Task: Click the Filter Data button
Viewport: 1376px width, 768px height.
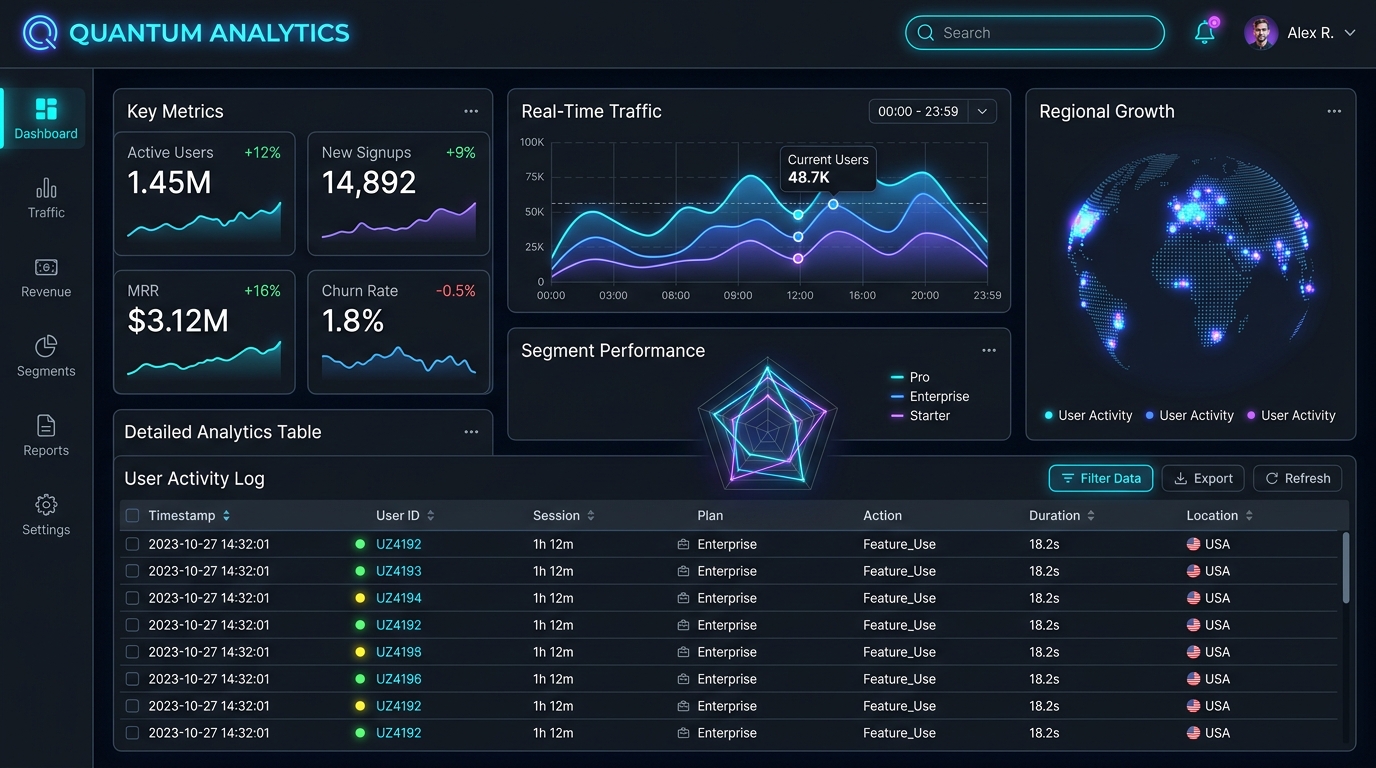Action: pos(1101,478)
